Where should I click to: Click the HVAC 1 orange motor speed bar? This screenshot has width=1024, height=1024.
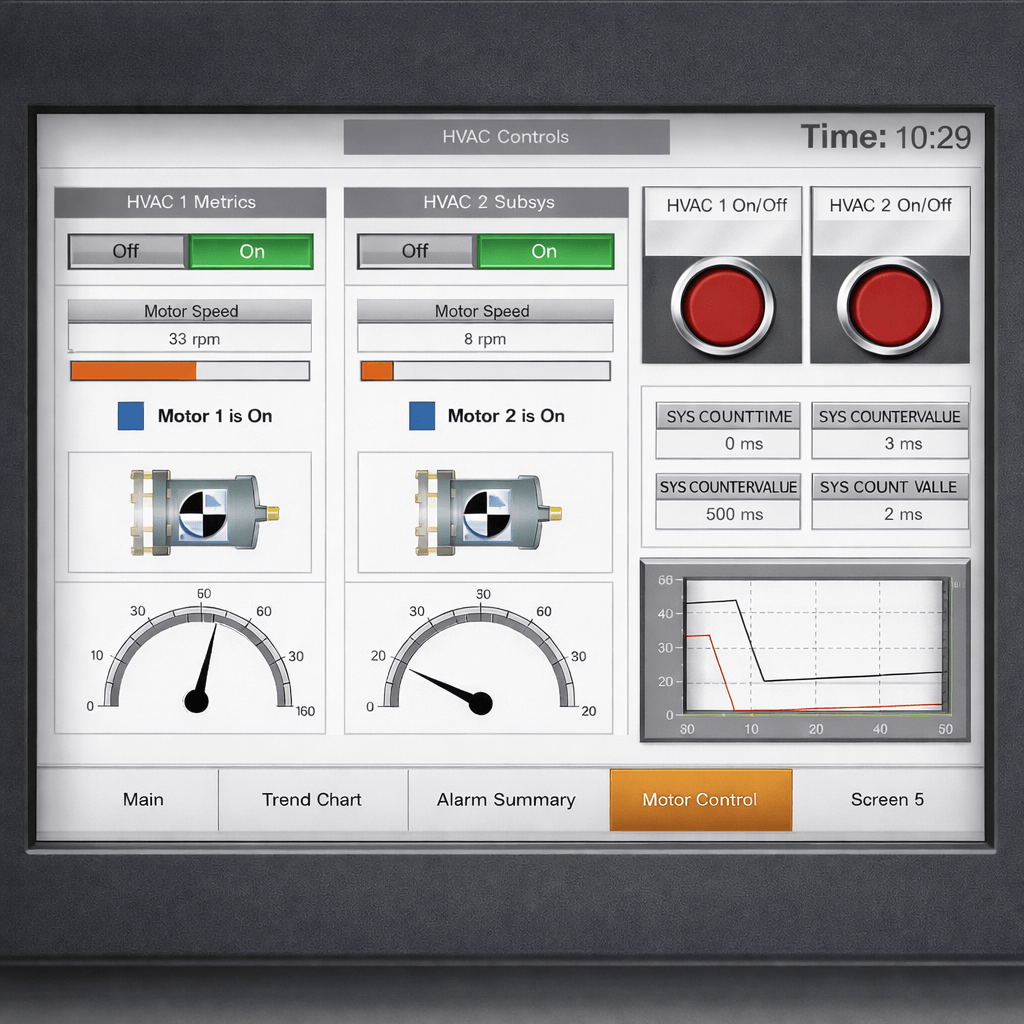click(x=134, y=371)
